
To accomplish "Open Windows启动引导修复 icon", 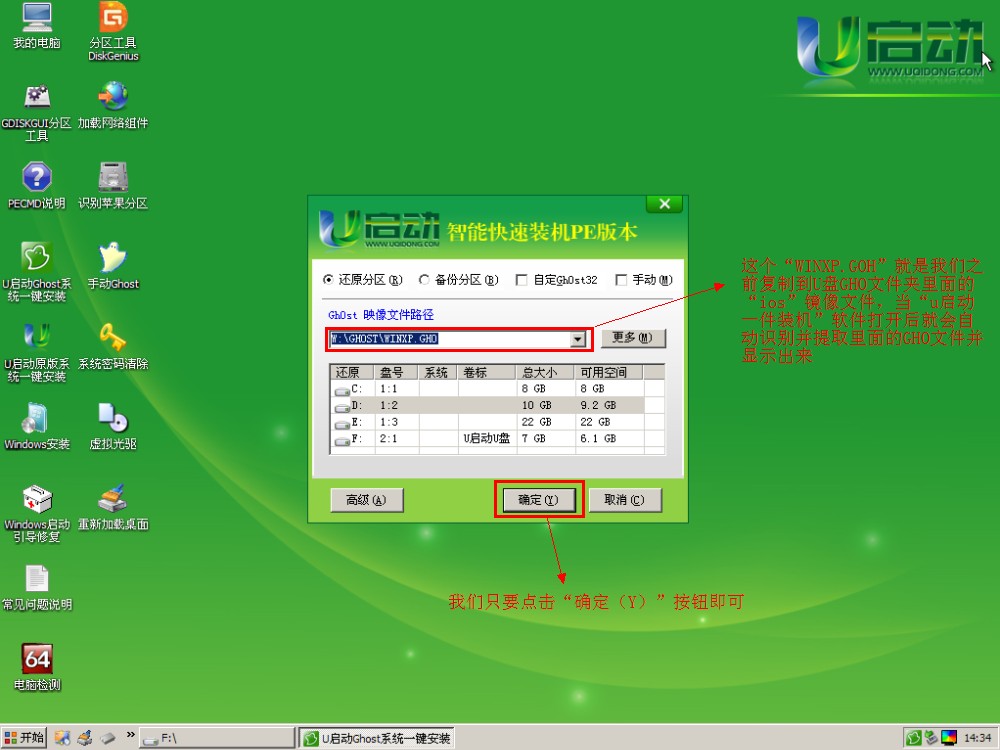I will click(36, 514).
